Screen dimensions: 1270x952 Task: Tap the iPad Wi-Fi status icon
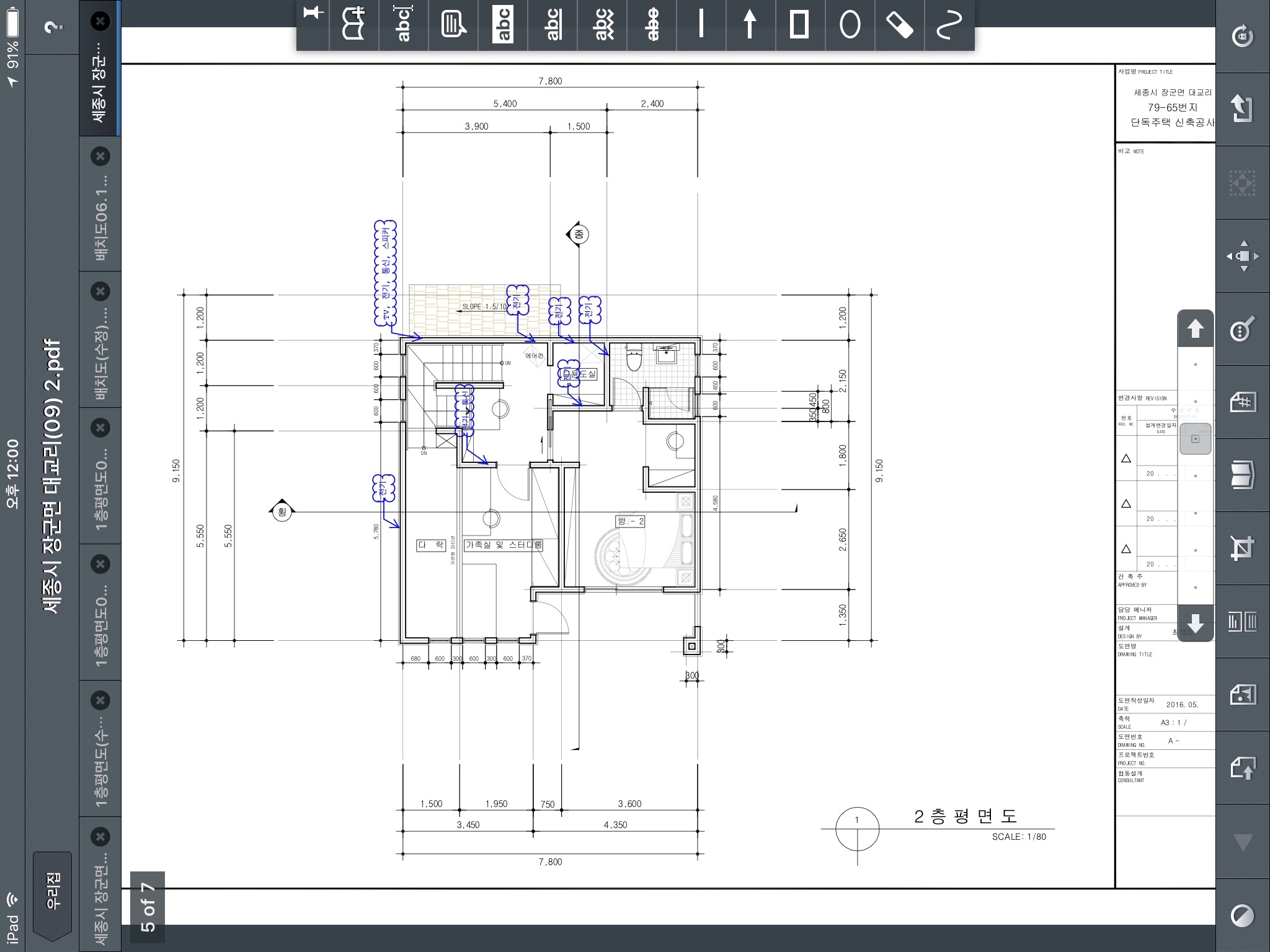[x=12, y=899]
